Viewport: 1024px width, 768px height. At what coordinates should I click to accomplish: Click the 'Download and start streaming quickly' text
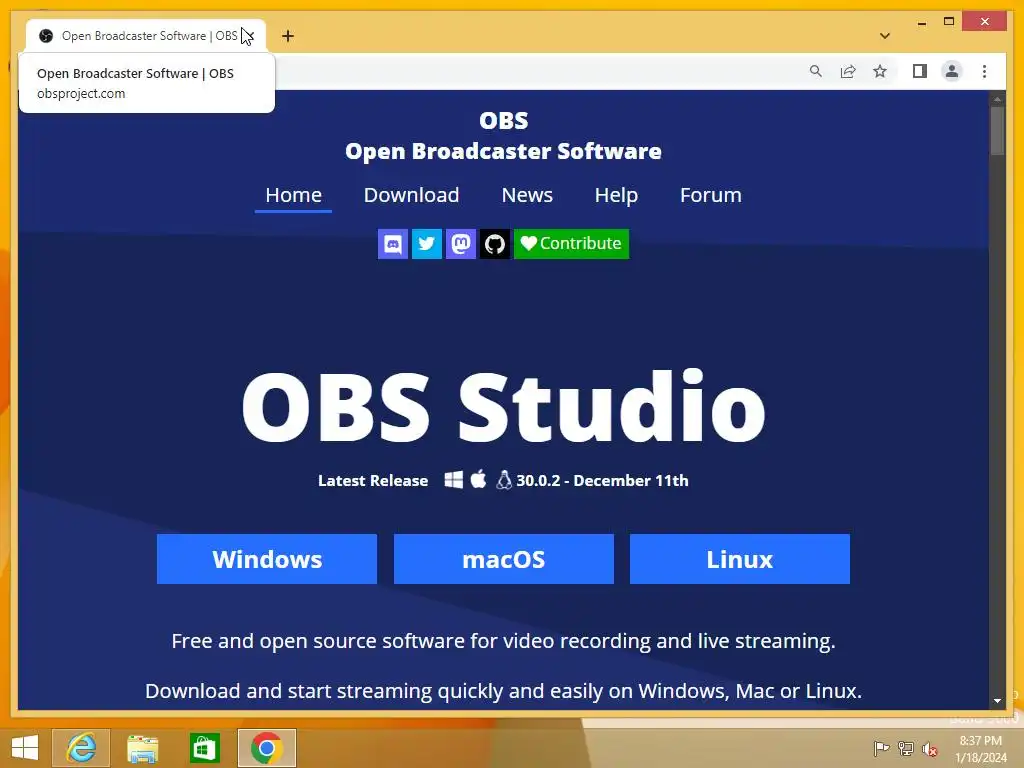tap(504, 691)
